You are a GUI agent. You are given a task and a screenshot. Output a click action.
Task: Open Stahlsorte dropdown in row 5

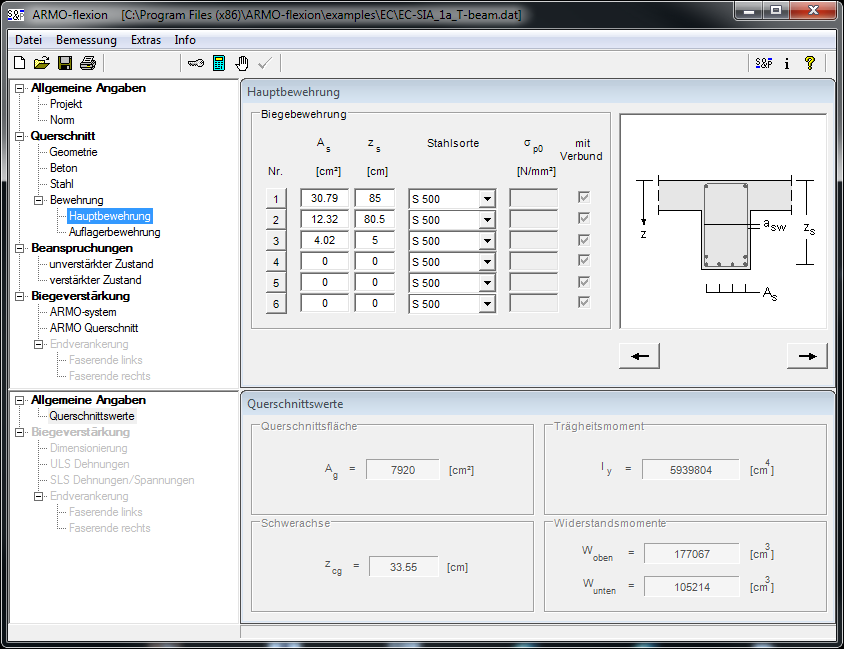point(487,283)
